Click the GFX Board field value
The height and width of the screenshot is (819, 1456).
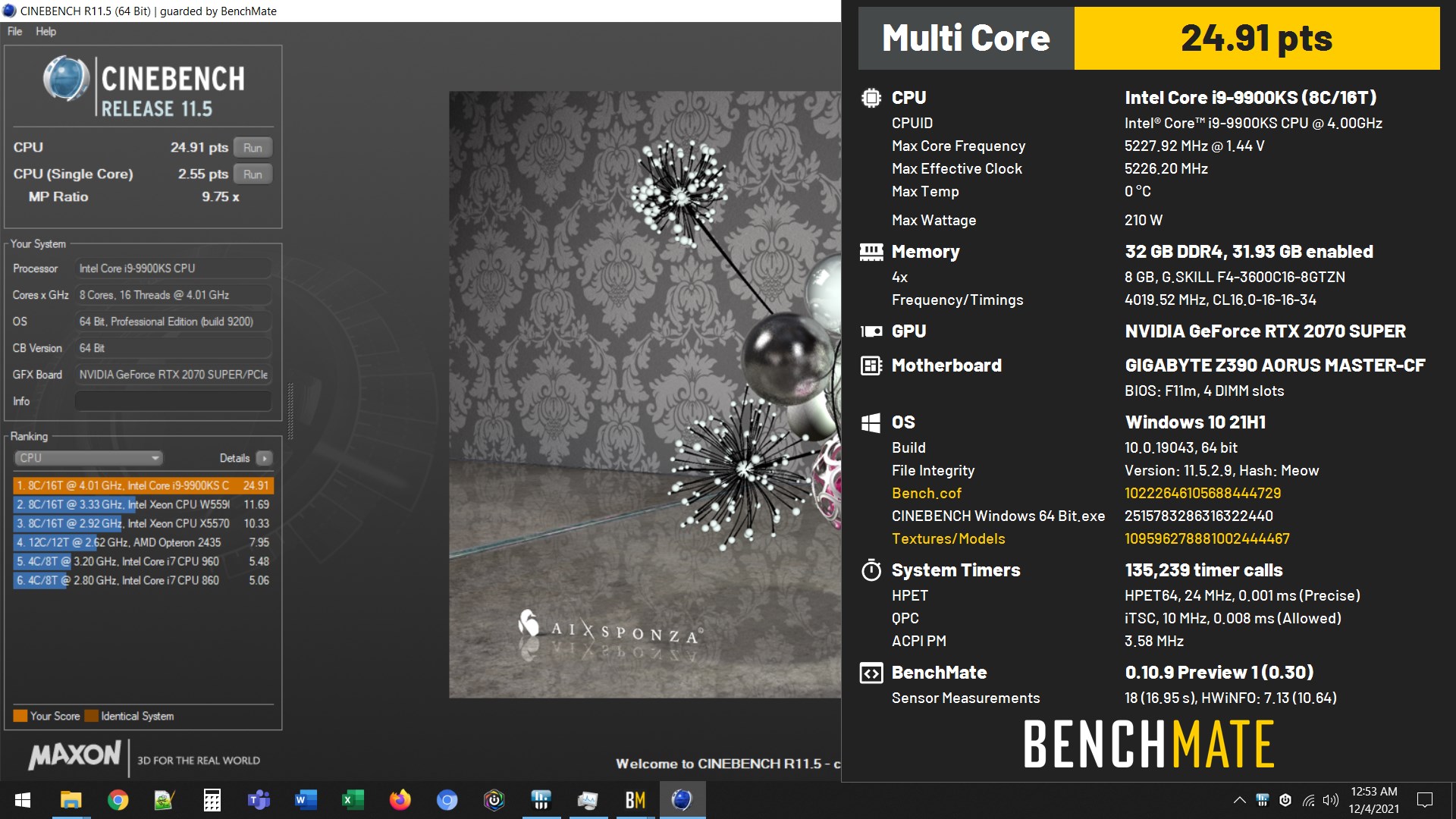(x=173, y=375)
